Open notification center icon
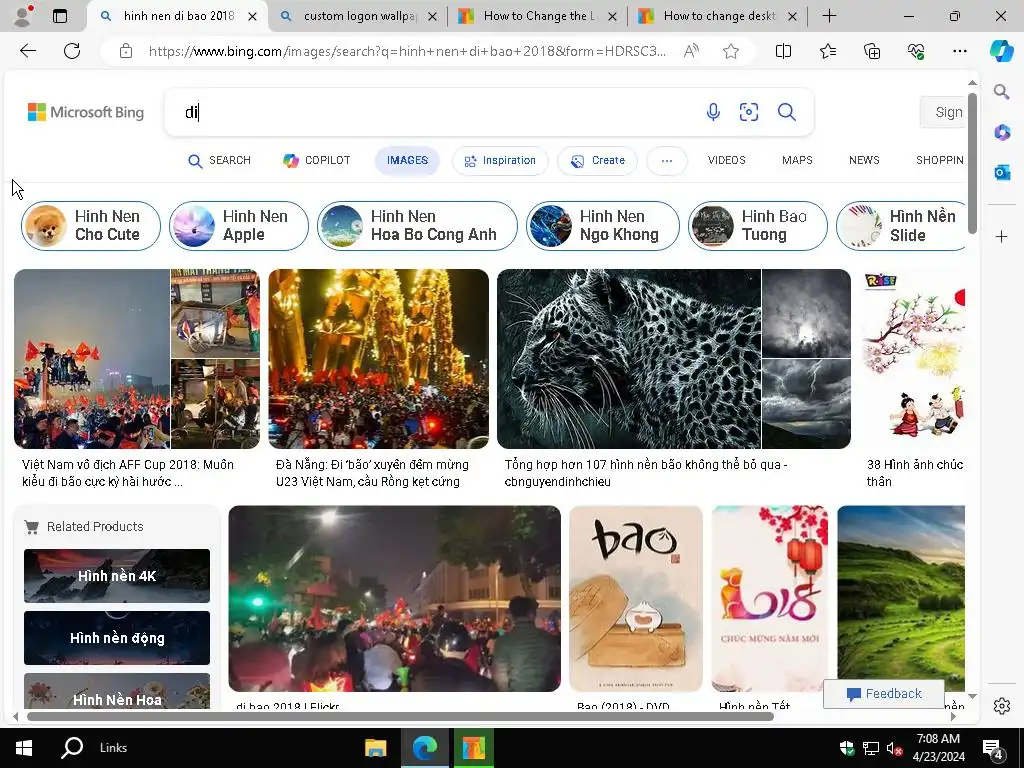 [x=993, y=748]
